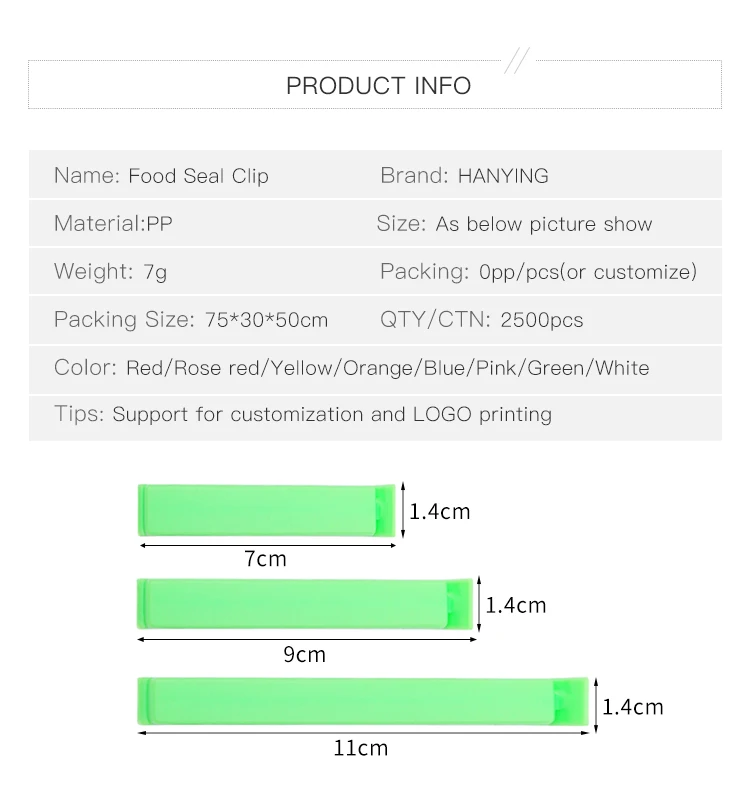Click the Packing Size 75*30*50cm entry
Screen dimensions: 750x794
click(191, 320)
